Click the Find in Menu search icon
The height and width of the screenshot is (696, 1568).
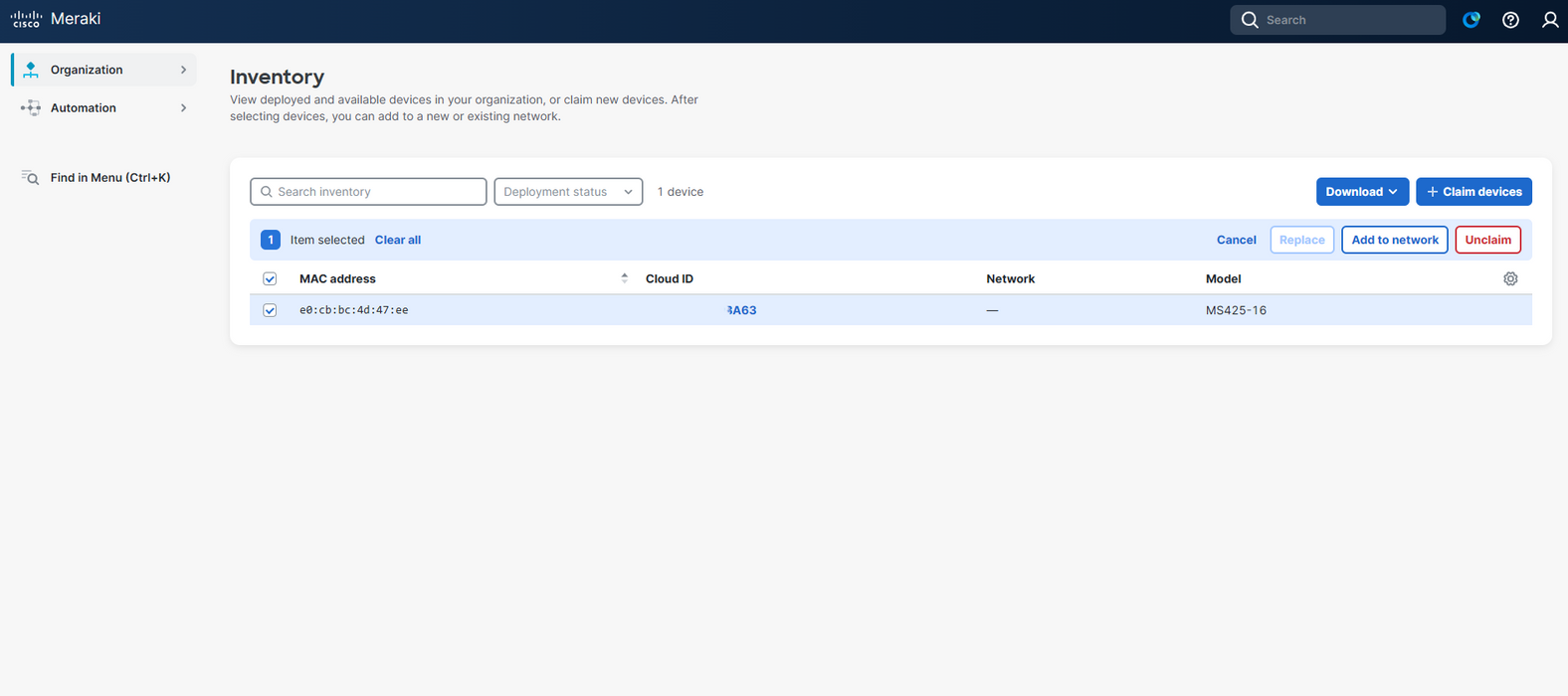[x=31, y=178]
